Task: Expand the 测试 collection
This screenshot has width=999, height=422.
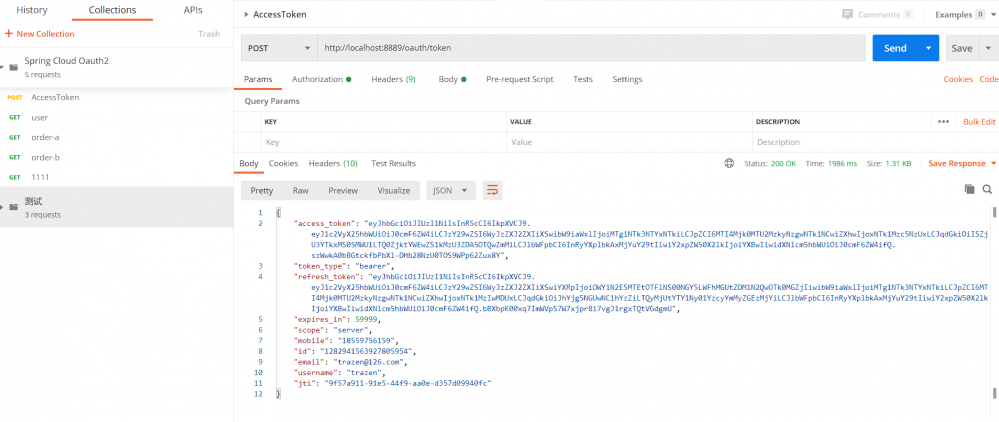Action: pos(2,207)
